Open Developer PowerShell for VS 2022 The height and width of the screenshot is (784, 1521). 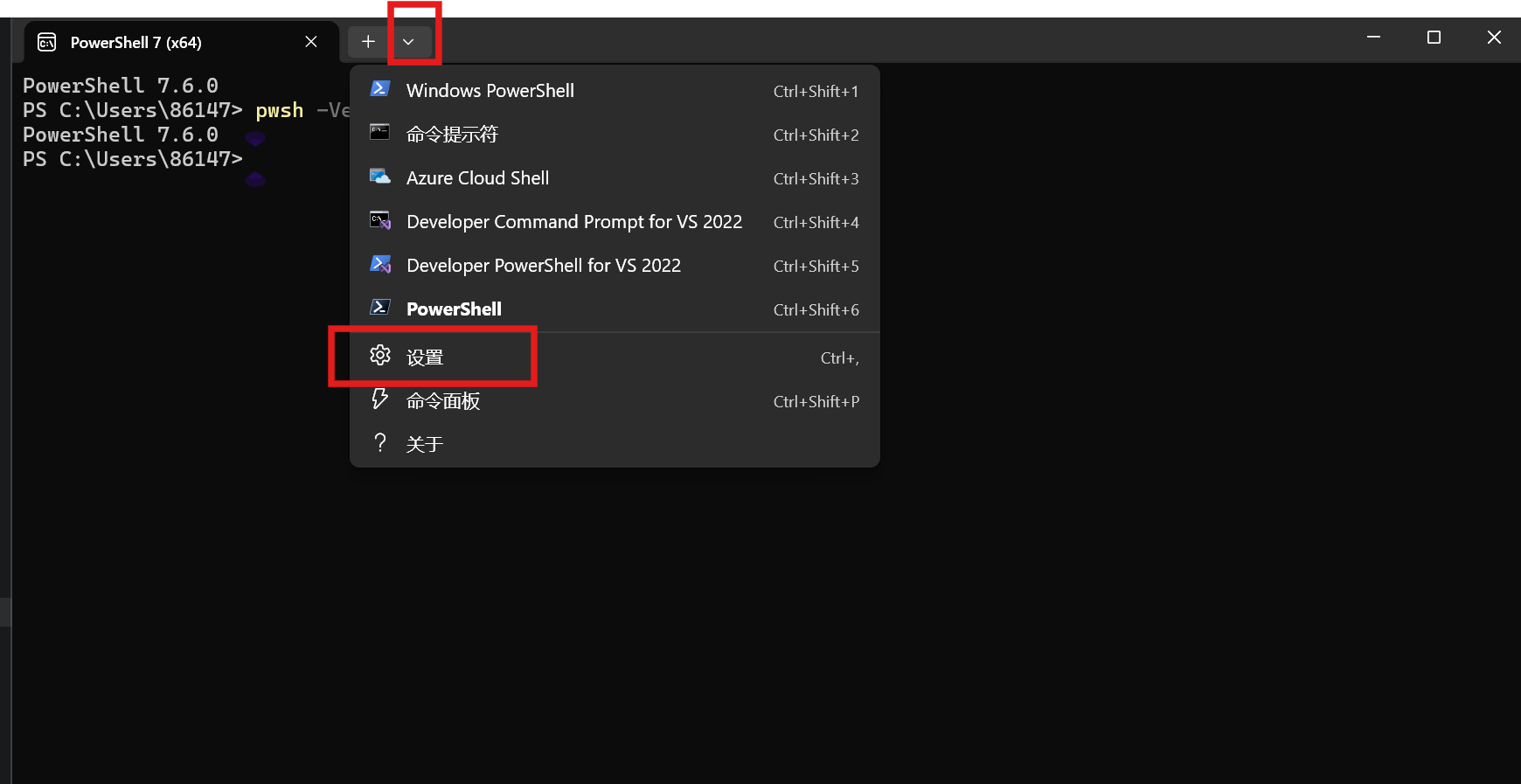[615, 266]
